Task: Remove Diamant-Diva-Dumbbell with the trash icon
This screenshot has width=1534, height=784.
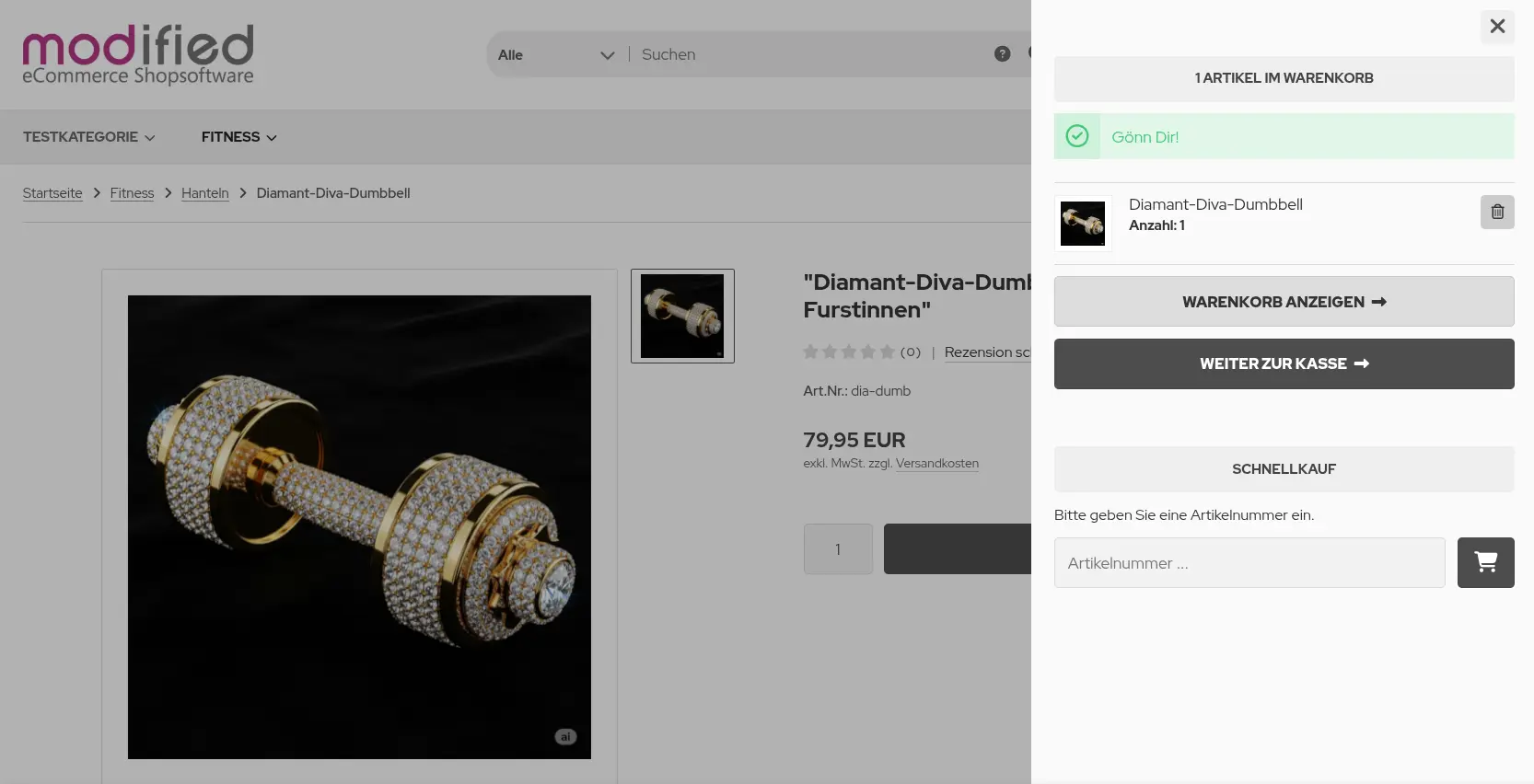Action: click(1497, 212)
